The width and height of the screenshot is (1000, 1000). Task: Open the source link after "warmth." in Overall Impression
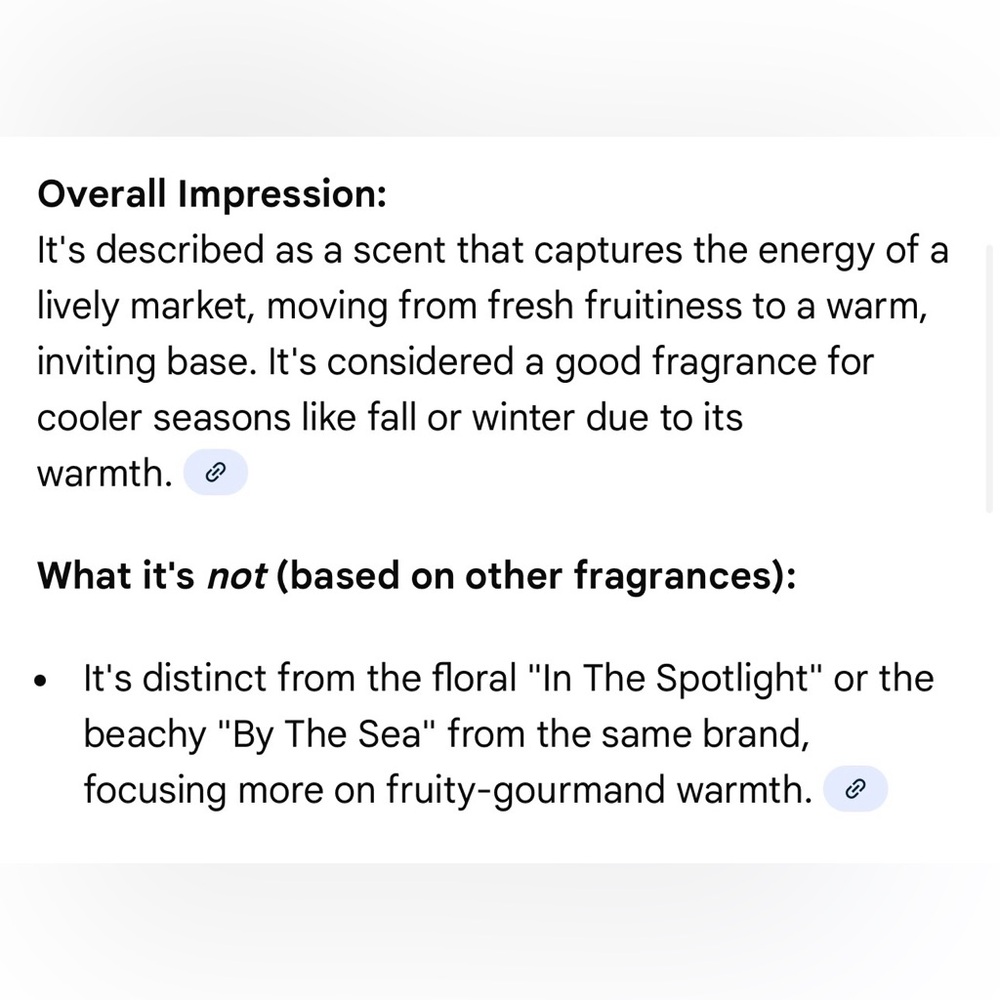click(x=216, y=472)
